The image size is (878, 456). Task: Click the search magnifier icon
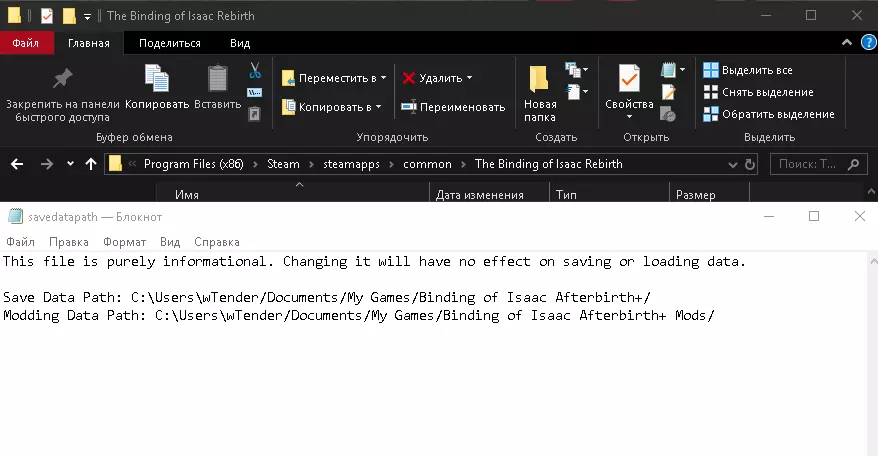tap(853, 164)
